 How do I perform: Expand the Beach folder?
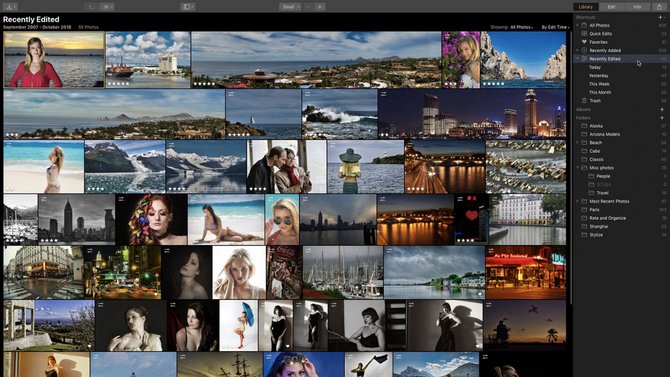578,142
